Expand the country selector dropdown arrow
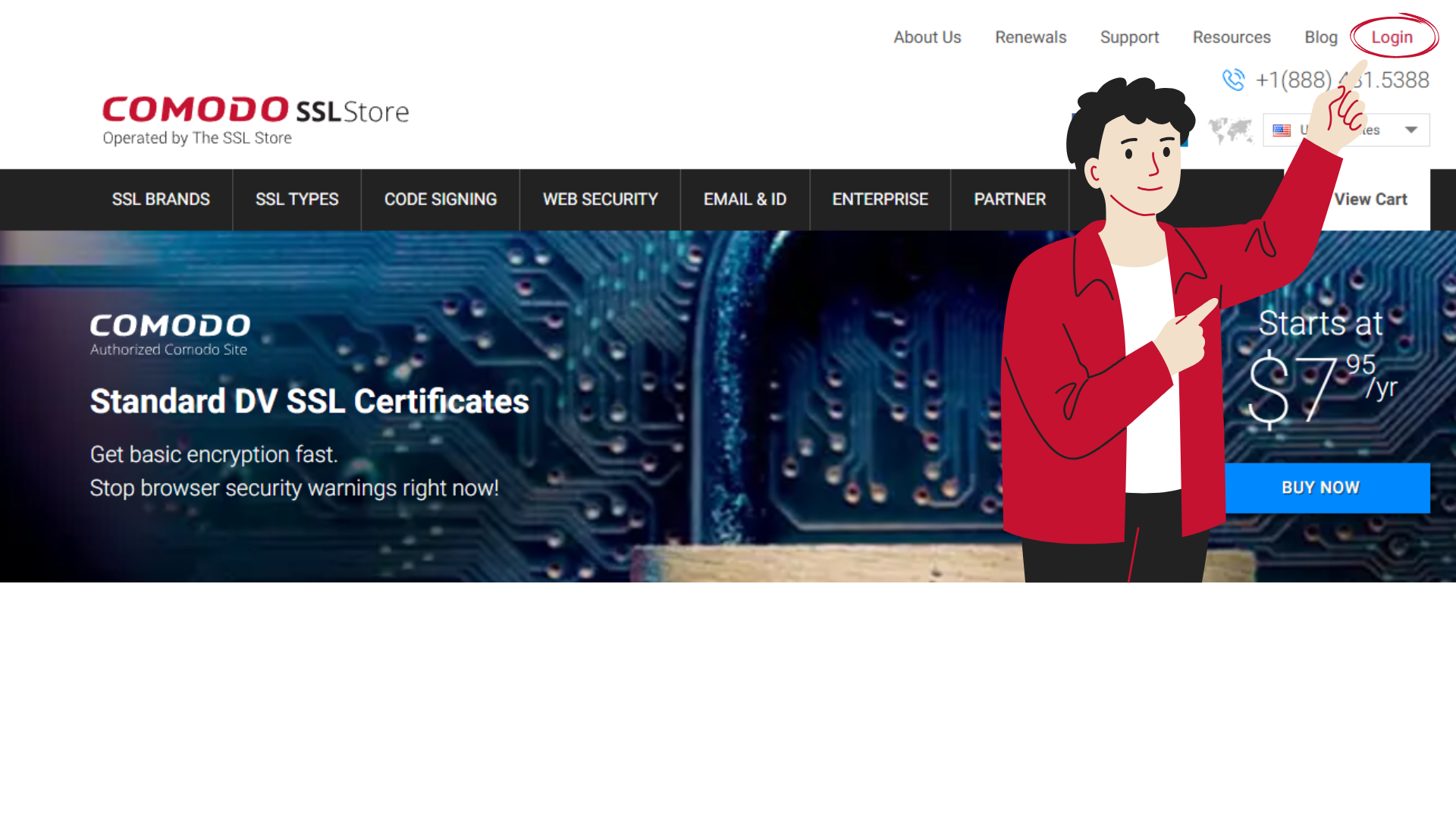1456x819 pixels. pos(1411,130)
